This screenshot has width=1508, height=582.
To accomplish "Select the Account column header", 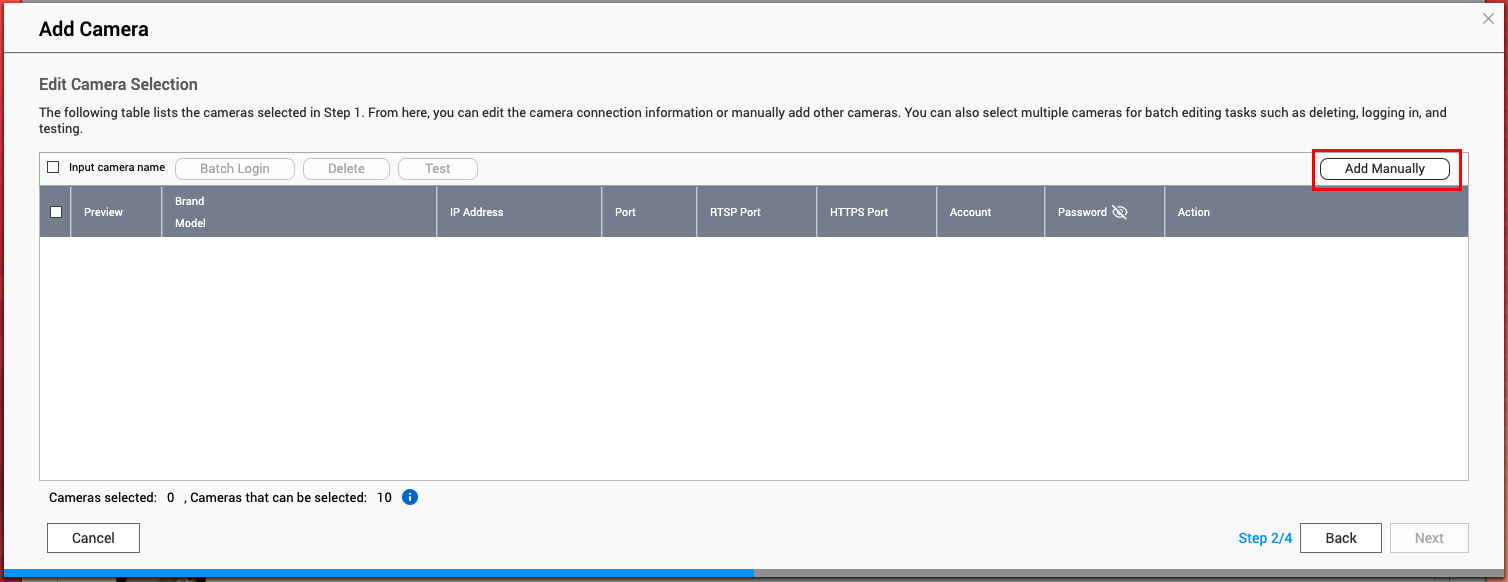I will [x=970, y=212].
